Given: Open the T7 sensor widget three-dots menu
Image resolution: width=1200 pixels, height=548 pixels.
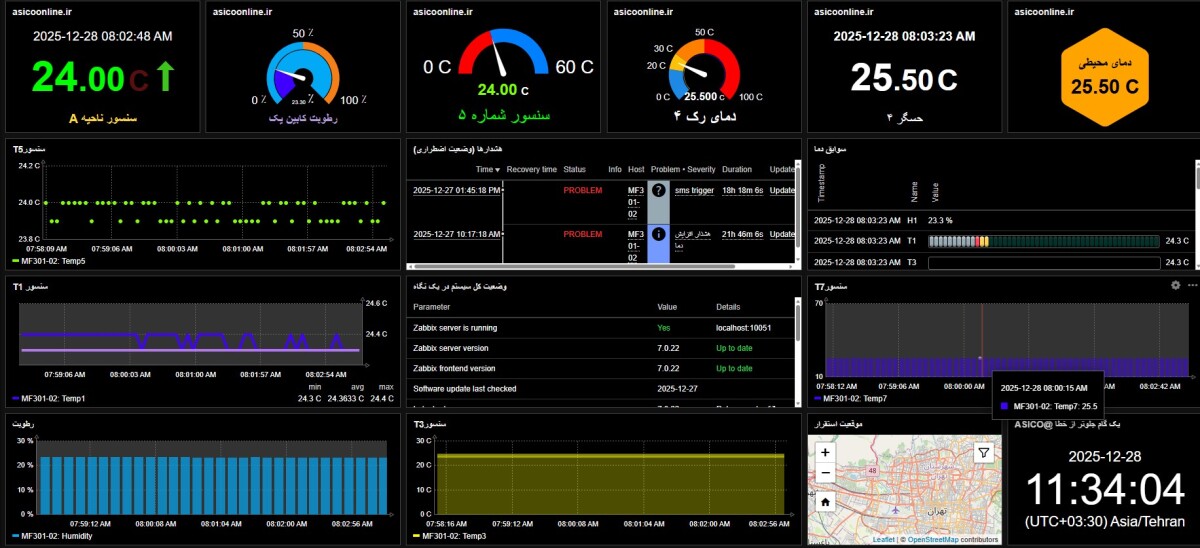Looking at the screenshot, I should coord(1191,285).
